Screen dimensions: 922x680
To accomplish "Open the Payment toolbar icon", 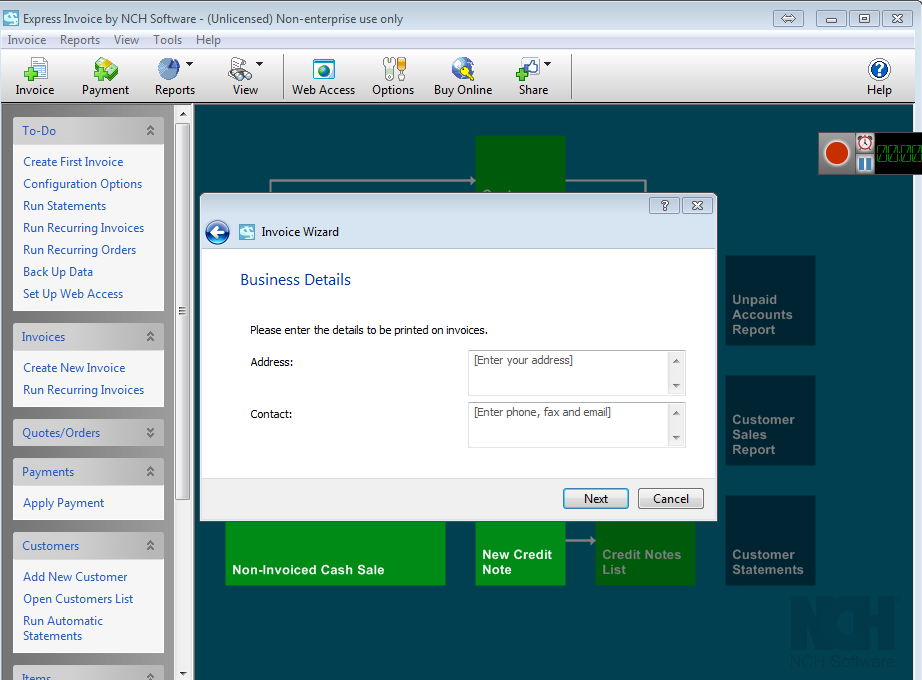I will coord(105,76).
